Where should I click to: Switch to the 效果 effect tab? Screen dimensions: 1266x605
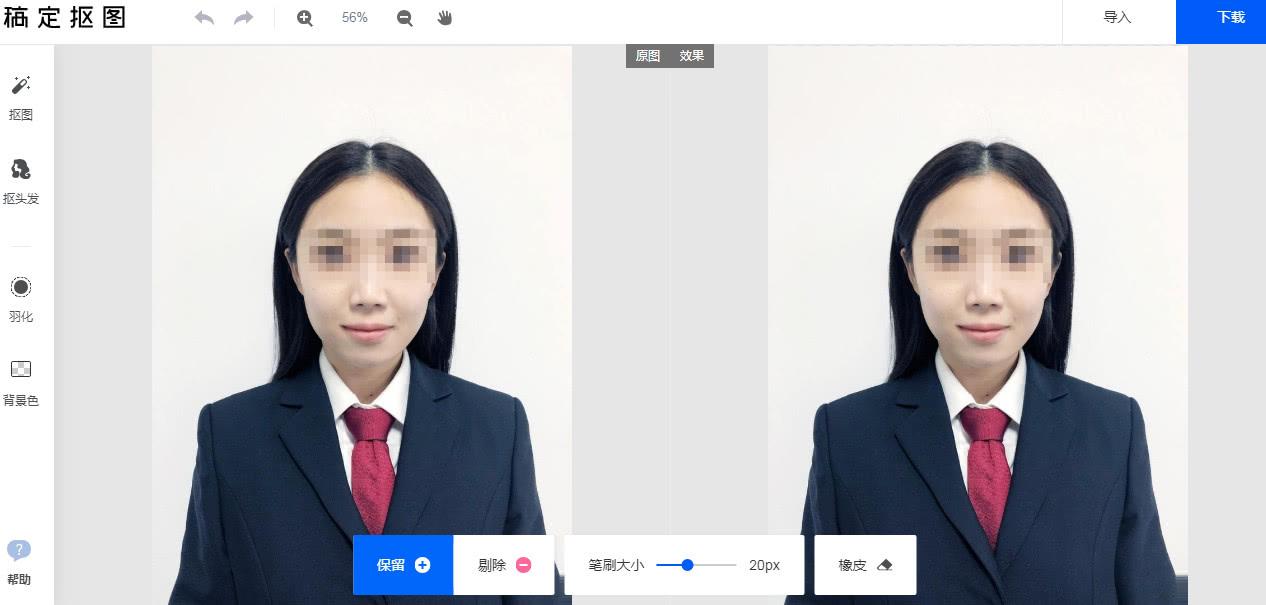(x=693, y=56)
